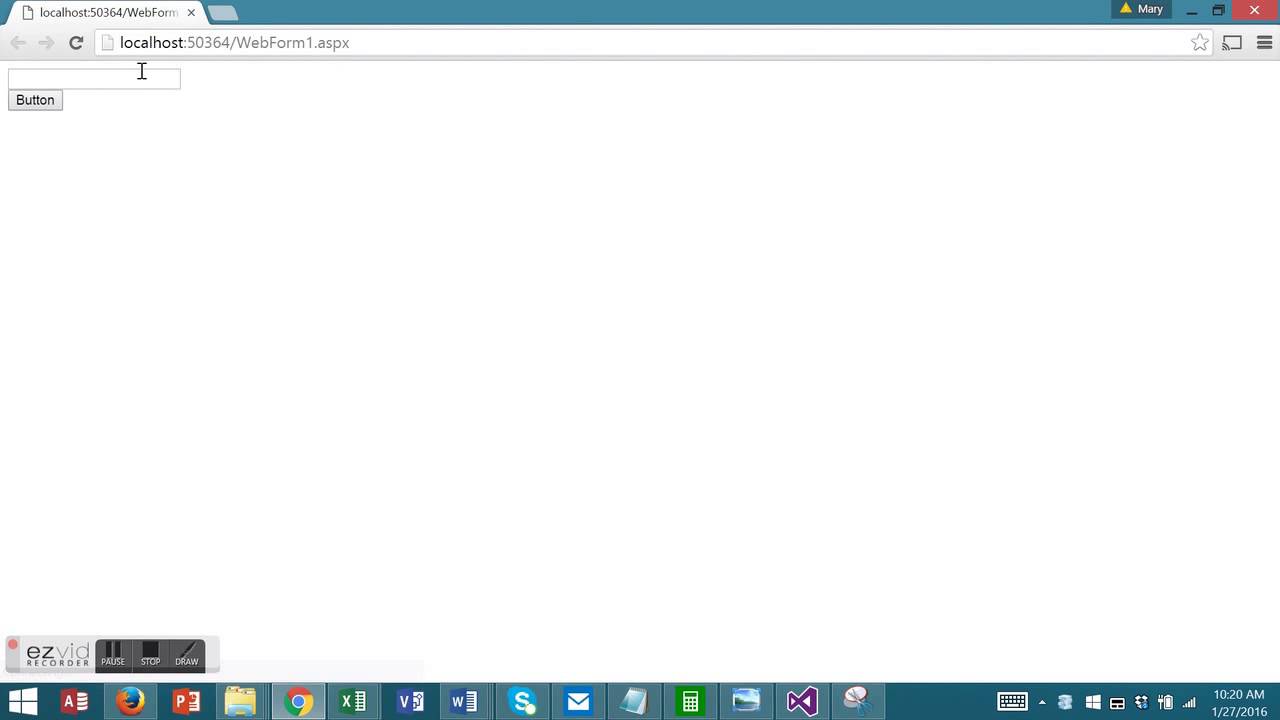
Task: Open the taskbar clock showing 10:20 AM
Action: click(1239, 703)
